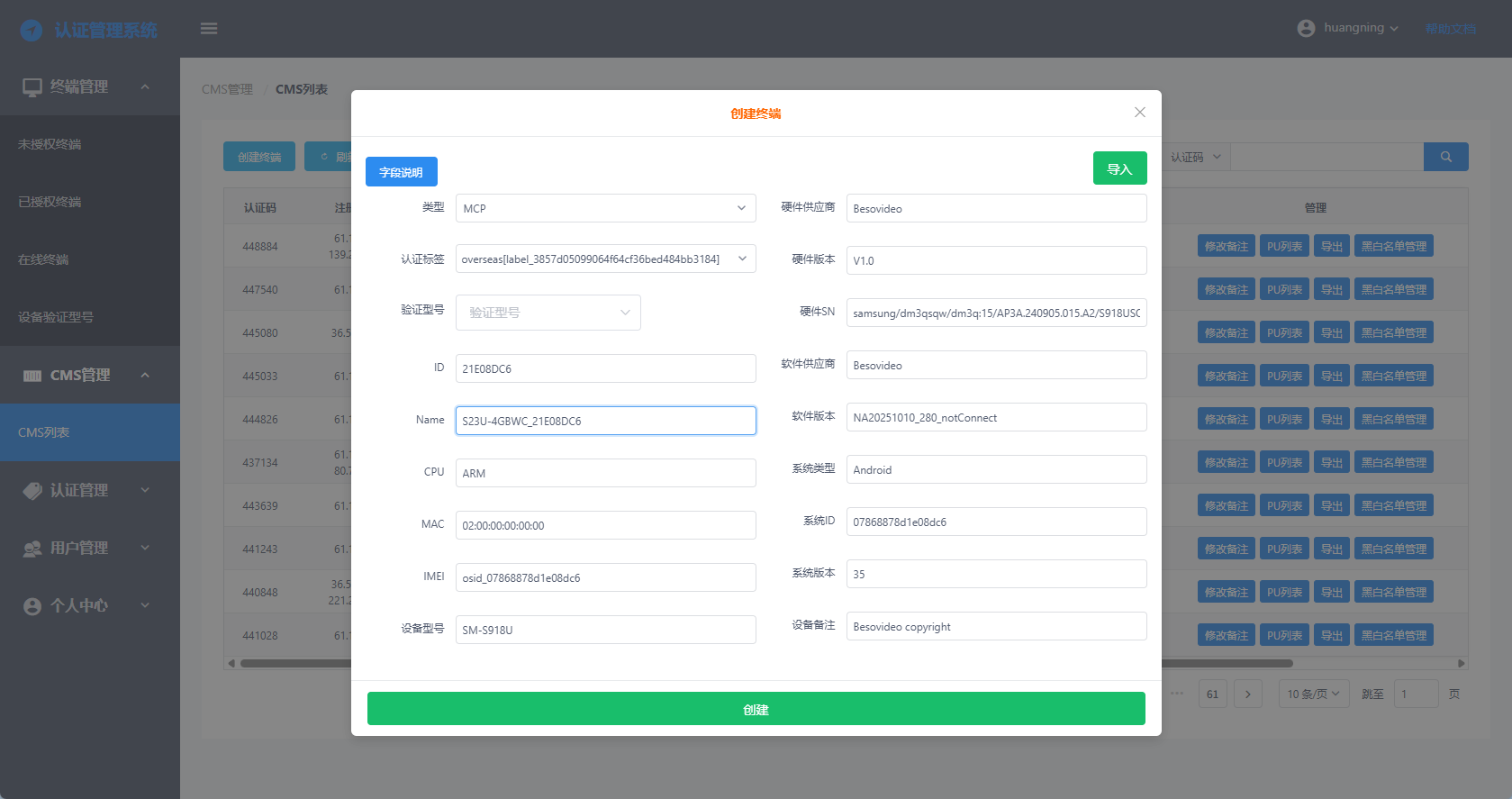Click the huangning user avatar icon
The image size is (1512, 799).
[1306, 29]
